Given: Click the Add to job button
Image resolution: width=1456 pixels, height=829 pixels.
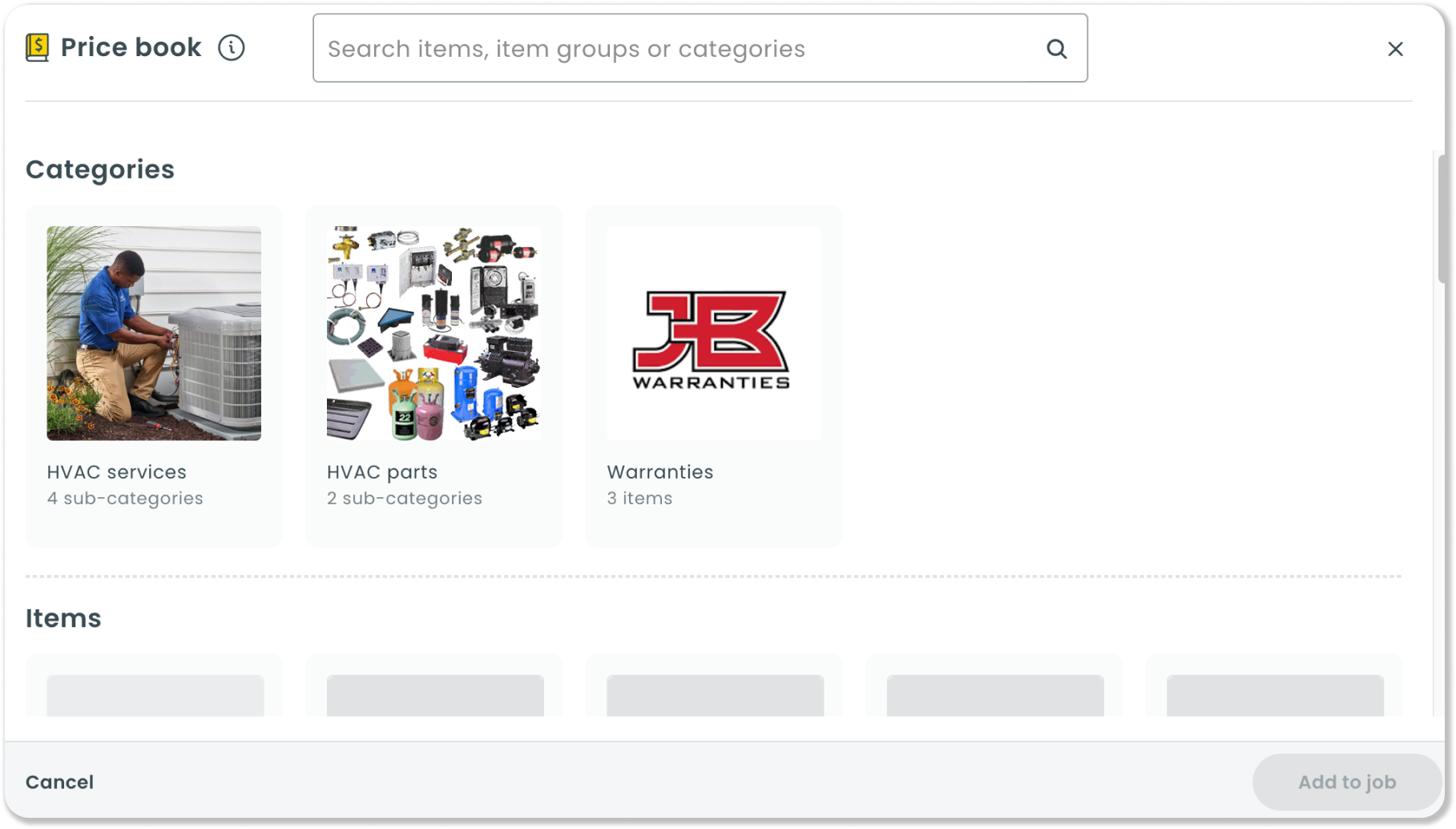Looking at the screenshot, I should [x=1346, y=782].
